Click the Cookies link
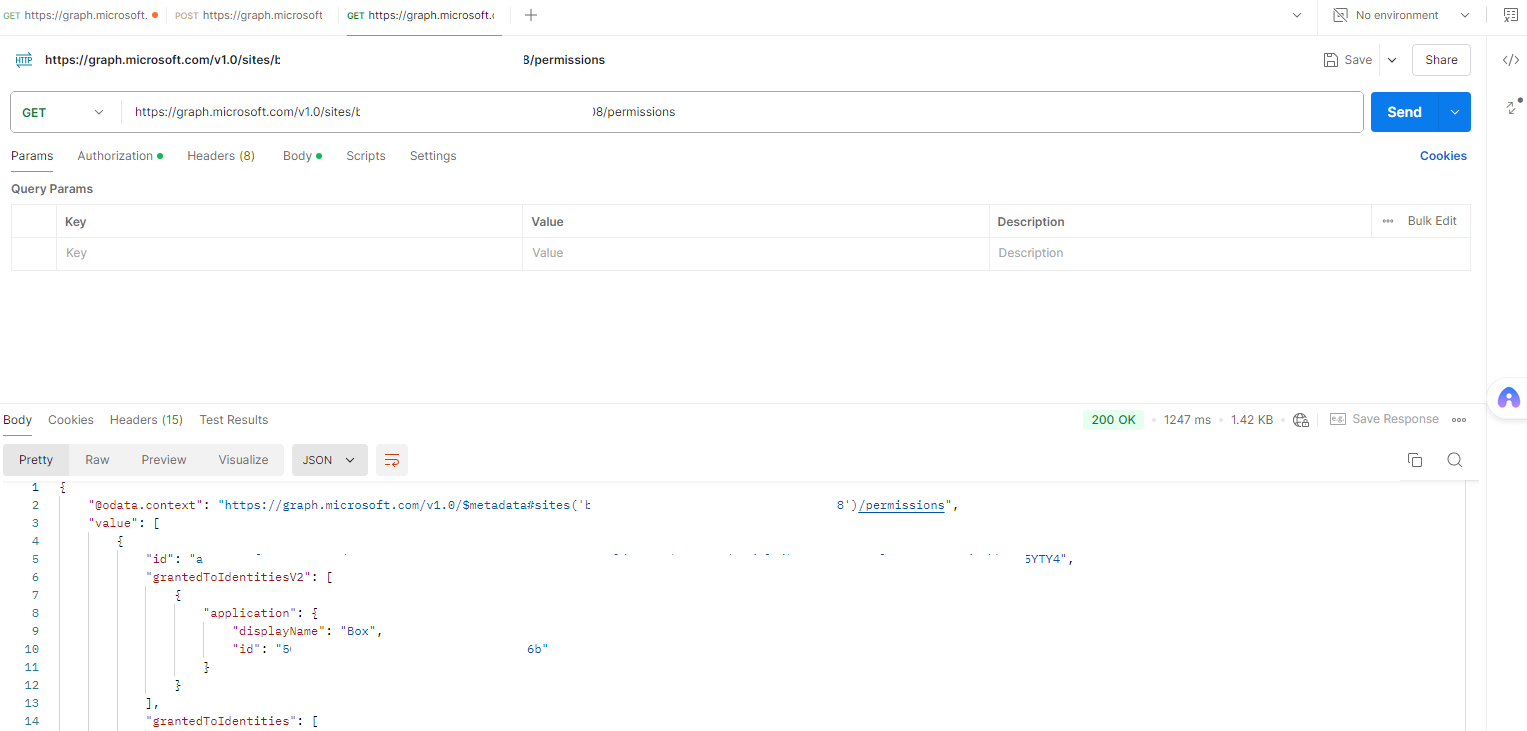The image size is (1527, 731). (x=1443, y=155)
